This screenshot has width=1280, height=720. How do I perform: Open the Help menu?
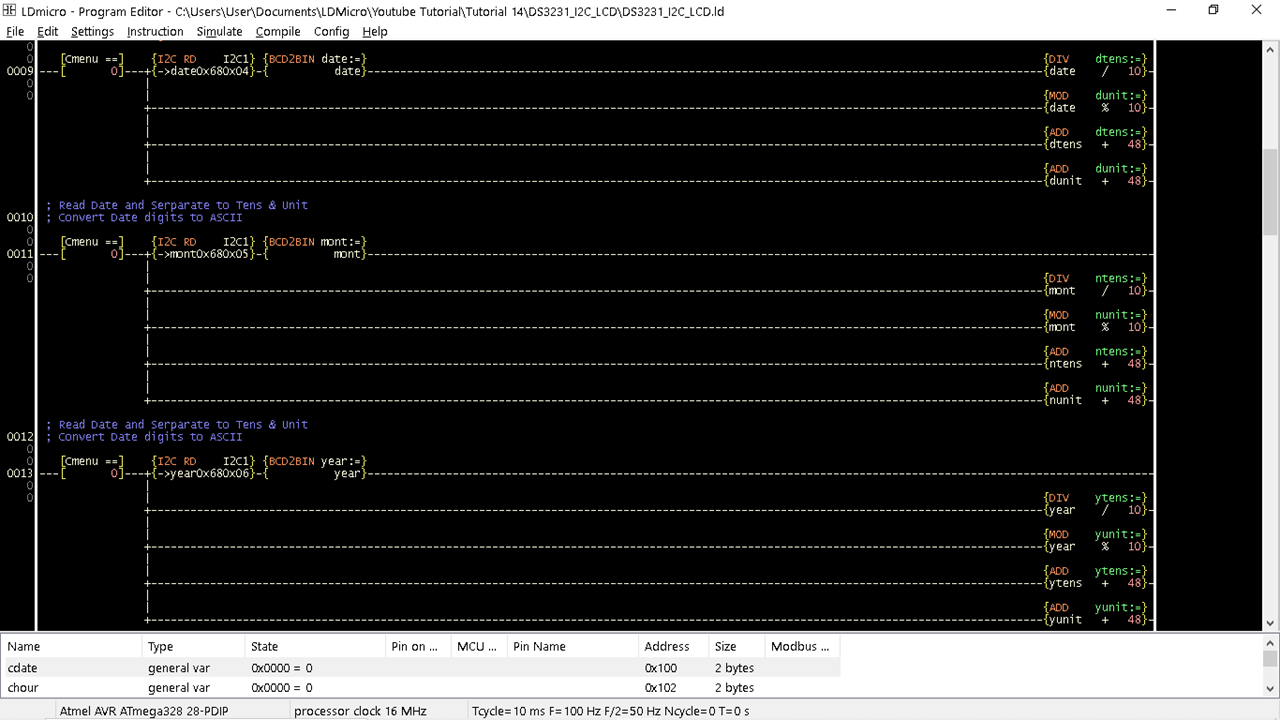[x=375, y=31]
